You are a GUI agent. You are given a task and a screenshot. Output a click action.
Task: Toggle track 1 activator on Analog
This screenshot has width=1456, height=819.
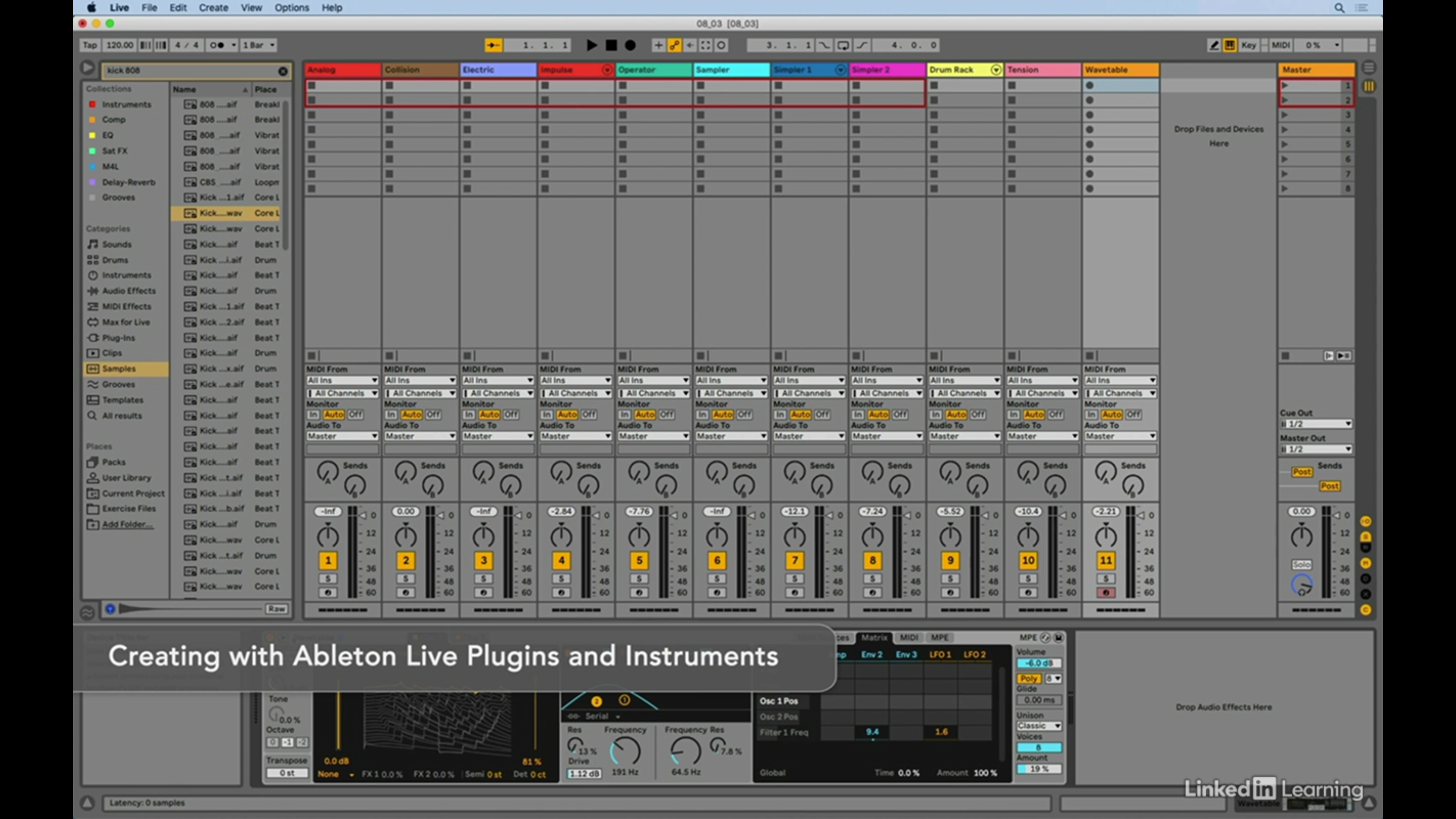point(328,561)
